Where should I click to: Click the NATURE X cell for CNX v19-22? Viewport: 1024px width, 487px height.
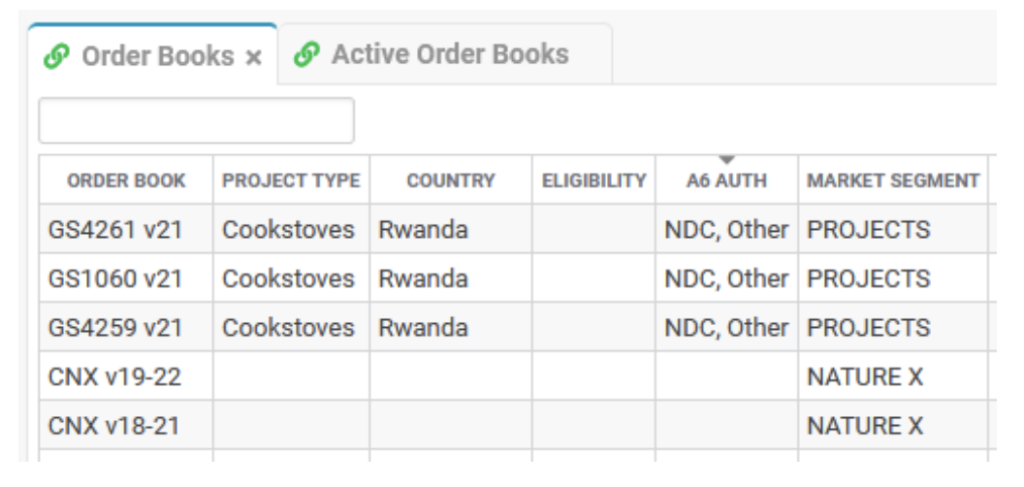(x=893, y=377)
